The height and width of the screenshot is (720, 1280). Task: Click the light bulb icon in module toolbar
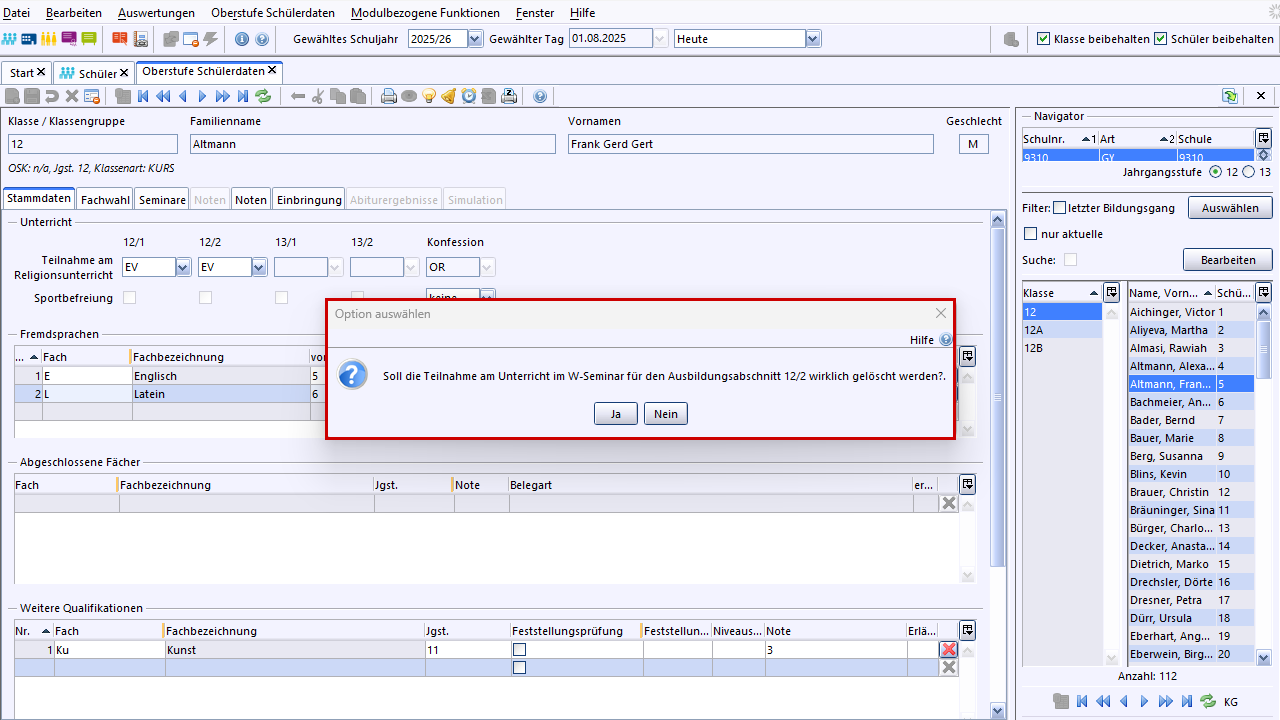tap(429, 96)
